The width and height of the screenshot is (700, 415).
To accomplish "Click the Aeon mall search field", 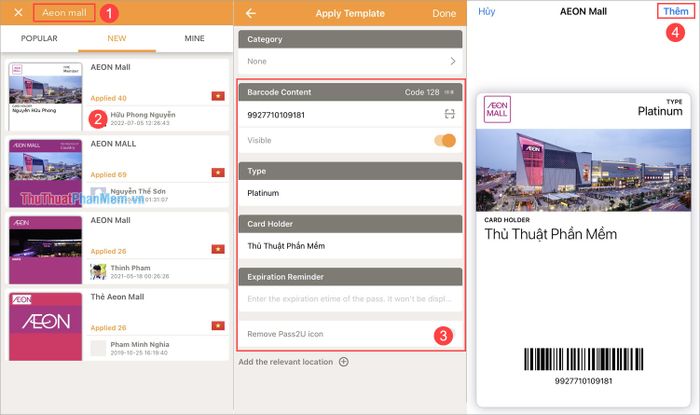I will click(64, 12).
